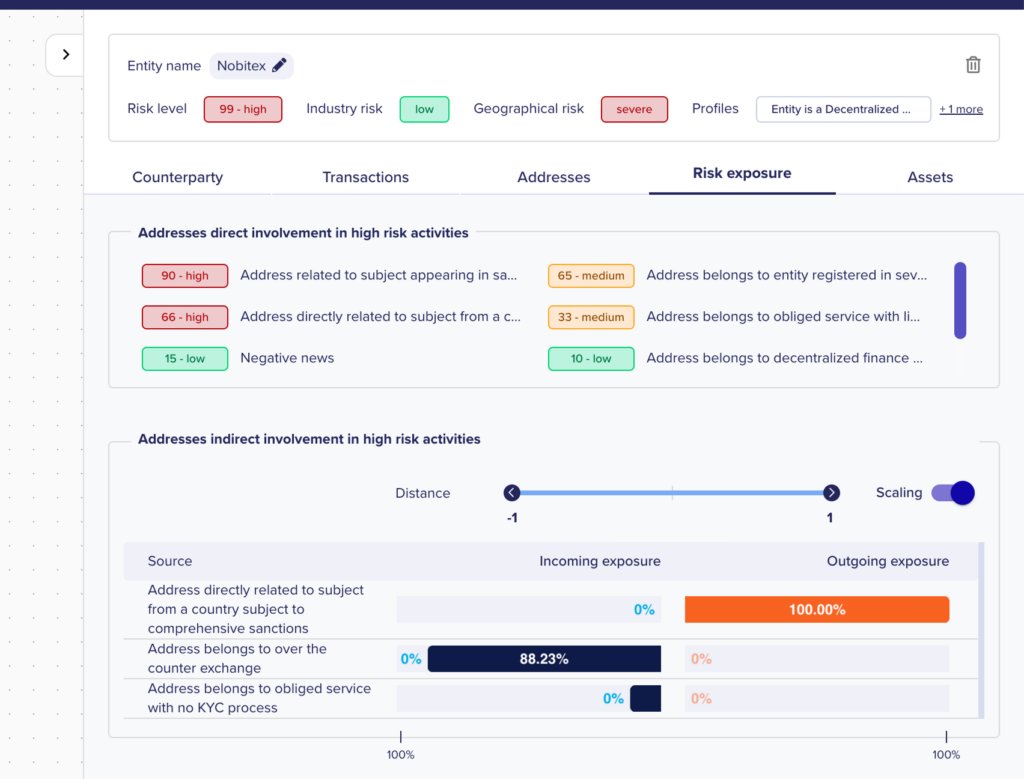The height and width of the screenshot is (779, 1024).
Task: Click the 88.23% incoming exposure bar
Action: 544,659
